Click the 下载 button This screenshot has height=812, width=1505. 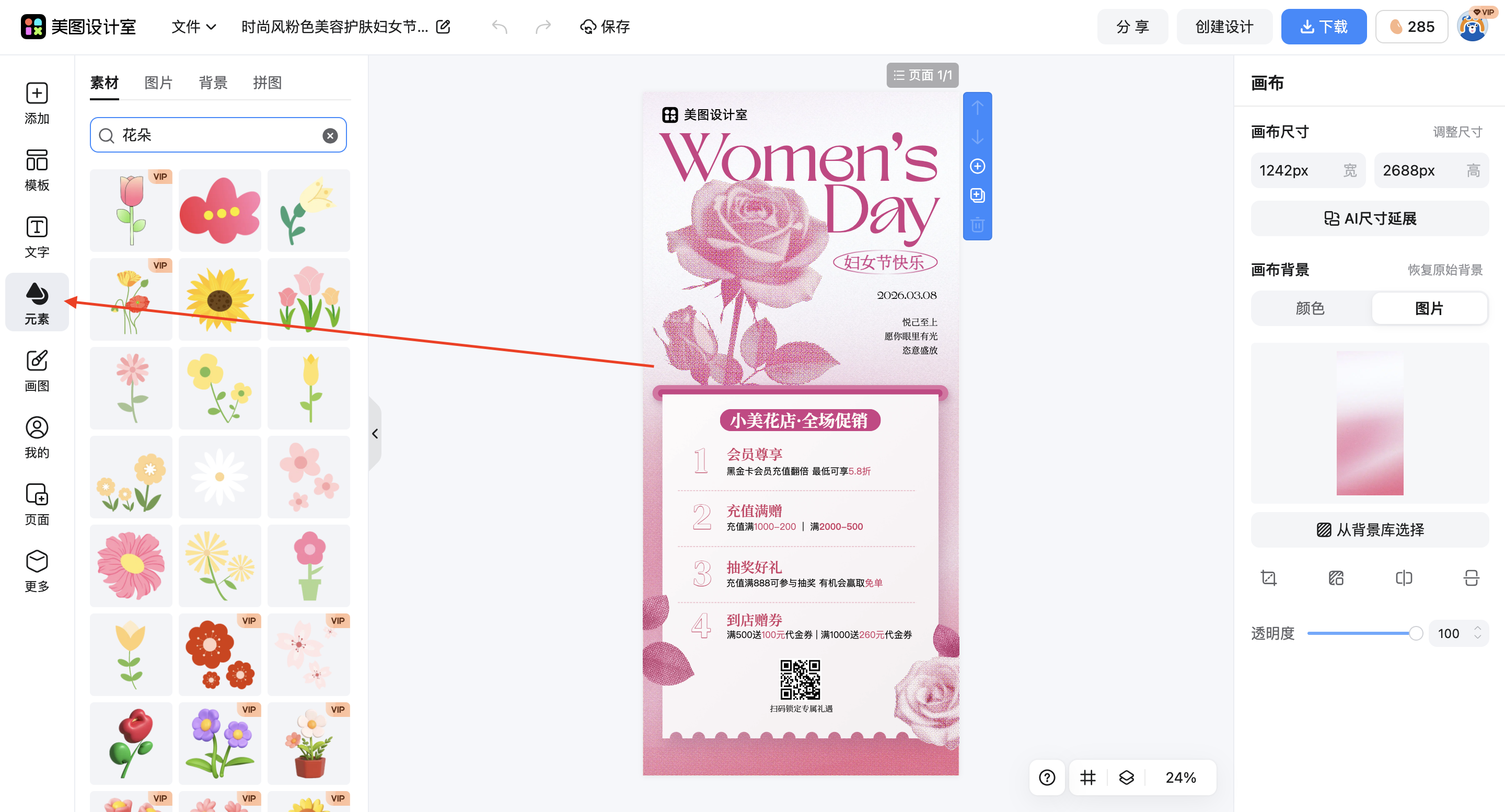[1324, 26]
